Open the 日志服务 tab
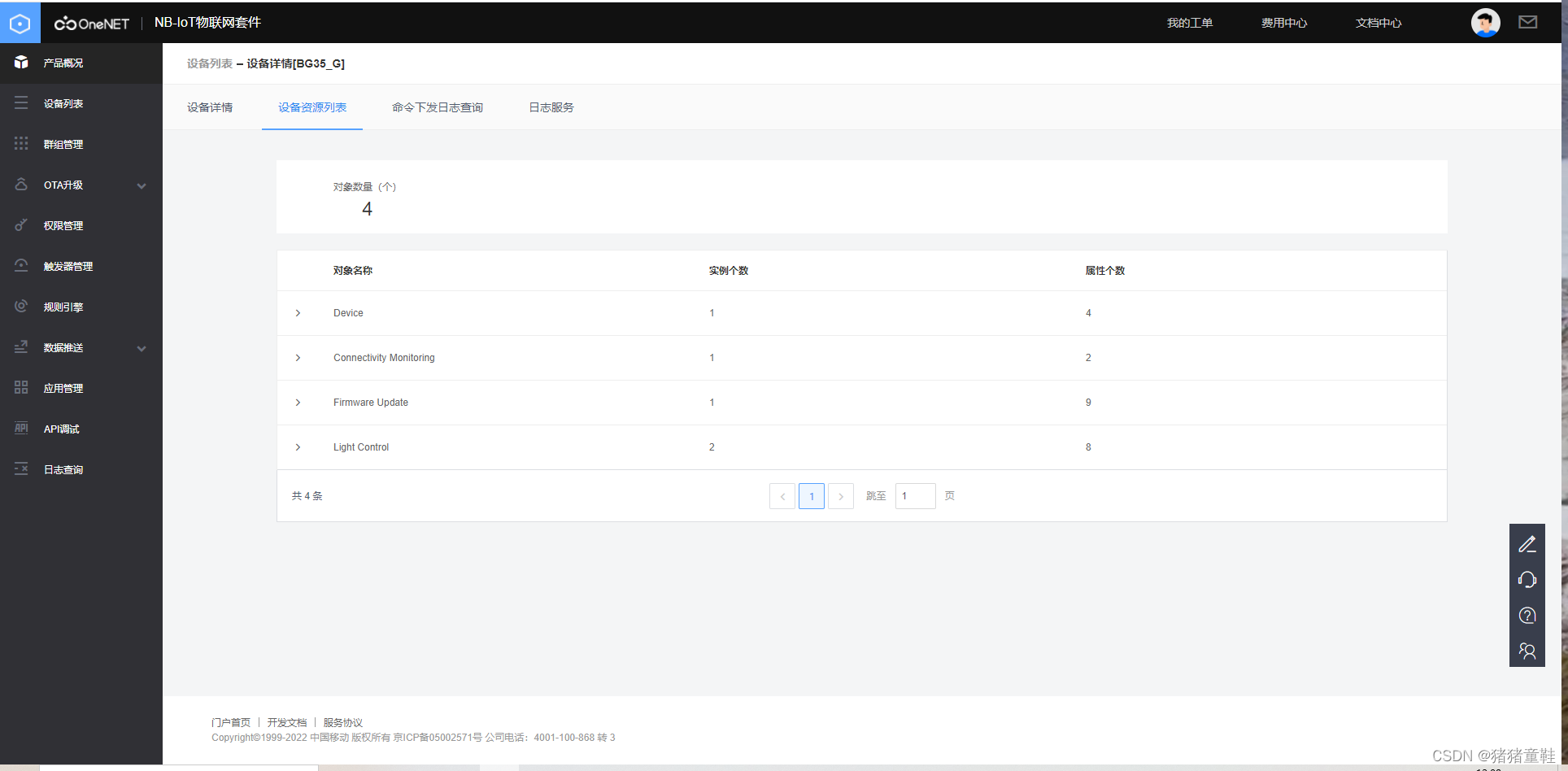The height and width of the screenshot is (771, 1568). (x=551, y=107)
